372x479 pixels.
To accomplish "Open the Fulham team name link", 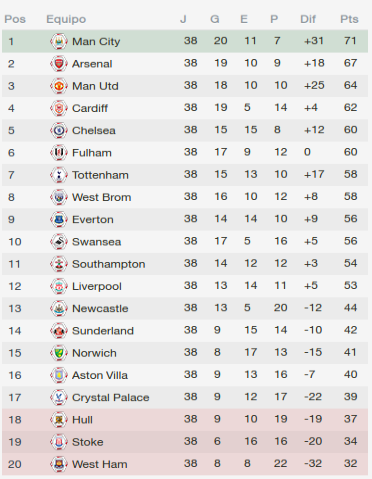I will 92,153.
